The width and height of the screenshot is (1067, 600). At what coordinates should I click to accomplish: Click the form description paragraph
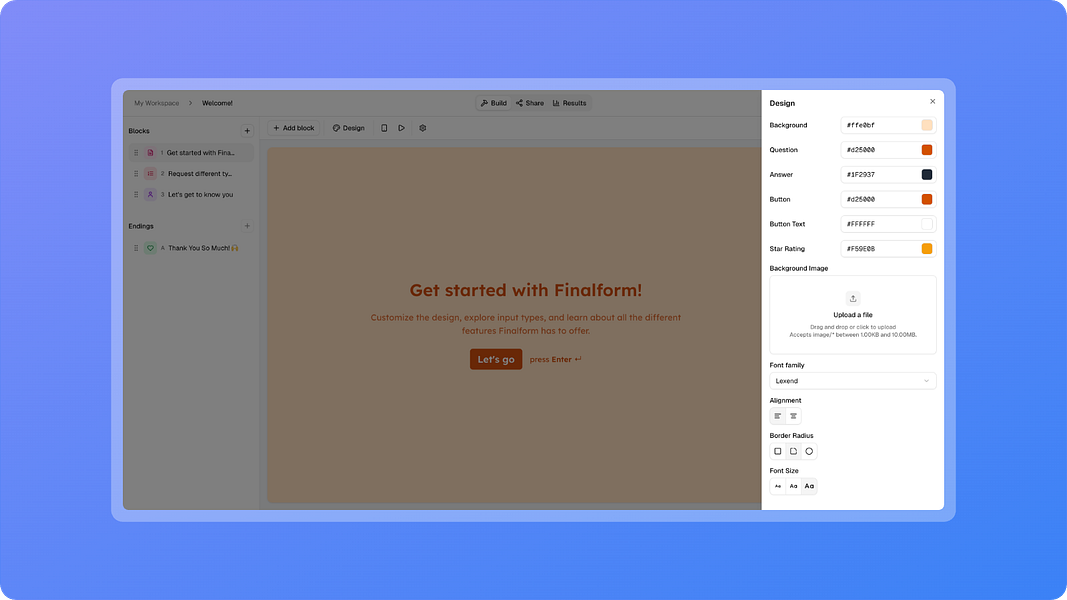coord(526,324)
